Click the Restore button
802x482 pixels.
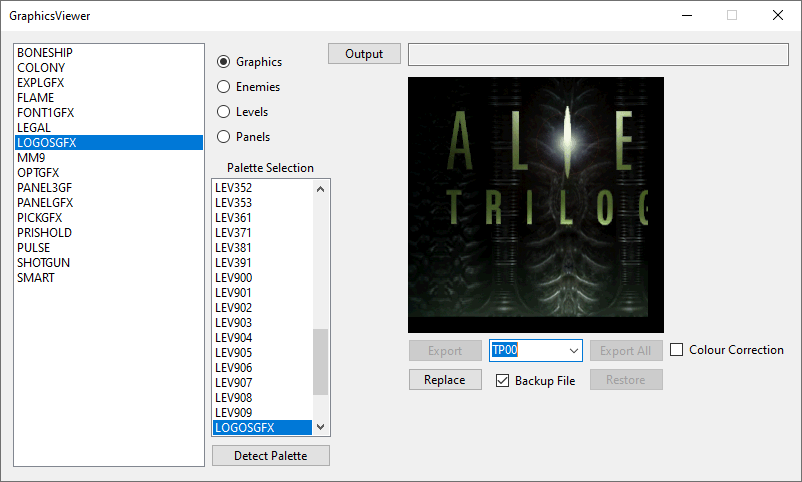626,380
